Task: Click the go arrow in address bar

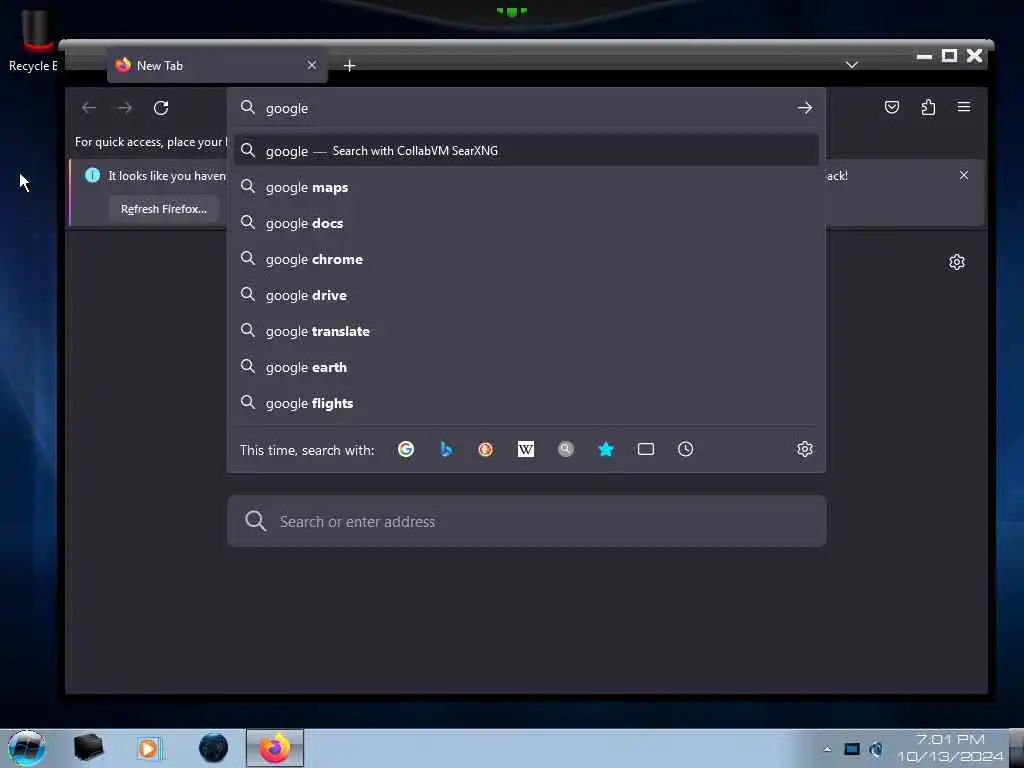Action: coord(805,108)
